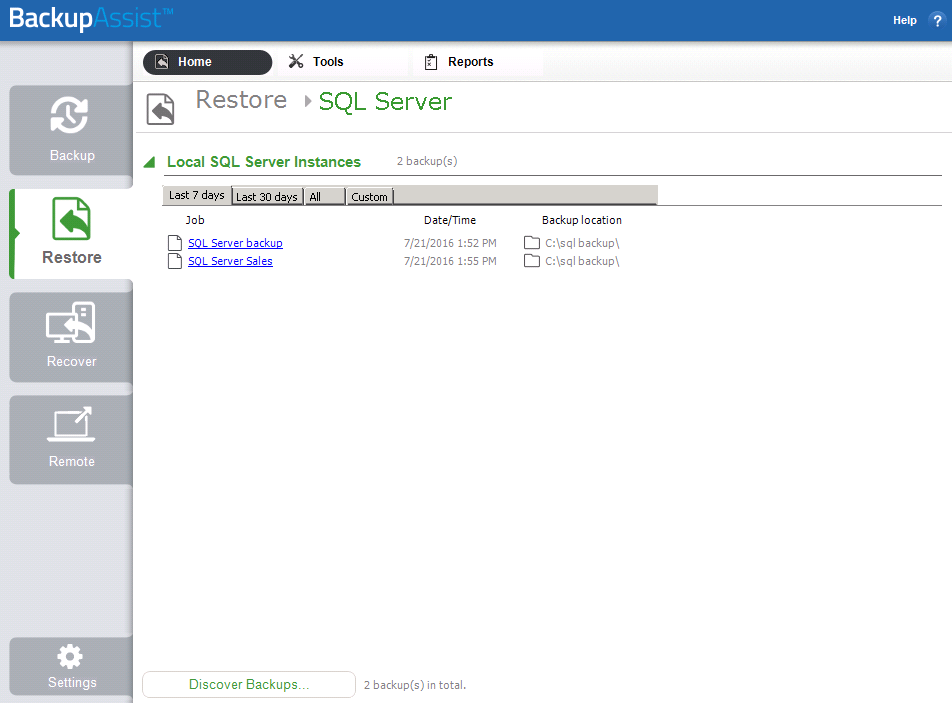Click the '2 backup(s) in total.' status text
Screen dimensions: 952x703
415,685
